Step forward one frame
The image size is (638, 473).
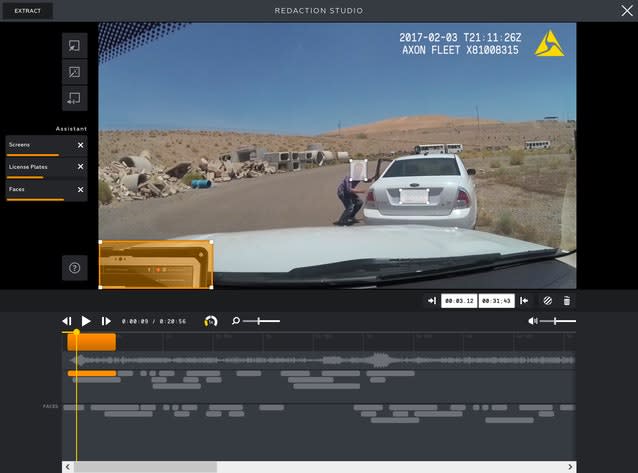[106, 321]
